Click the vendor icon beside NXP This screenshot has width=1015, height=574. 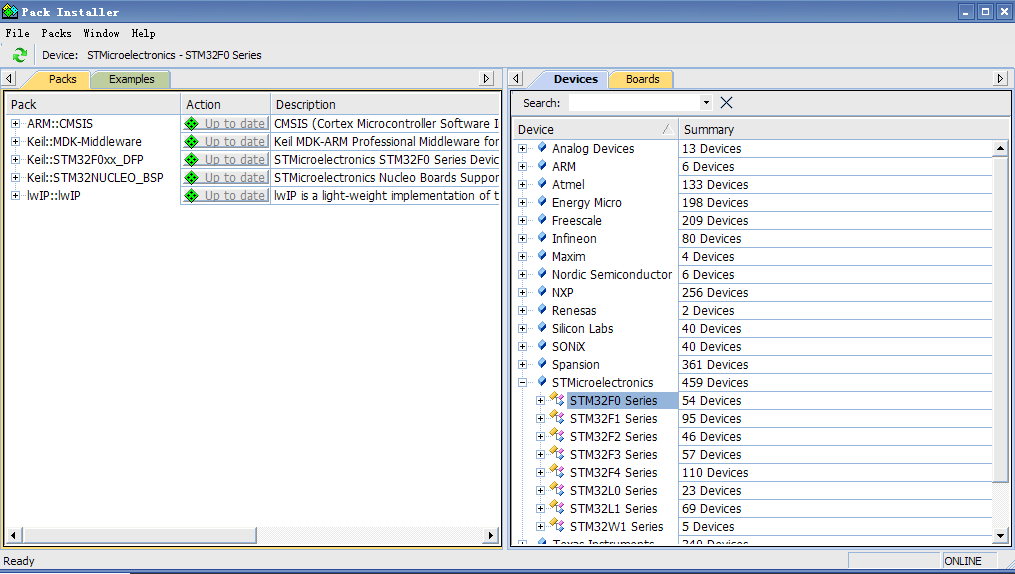[x=542, y=293]
